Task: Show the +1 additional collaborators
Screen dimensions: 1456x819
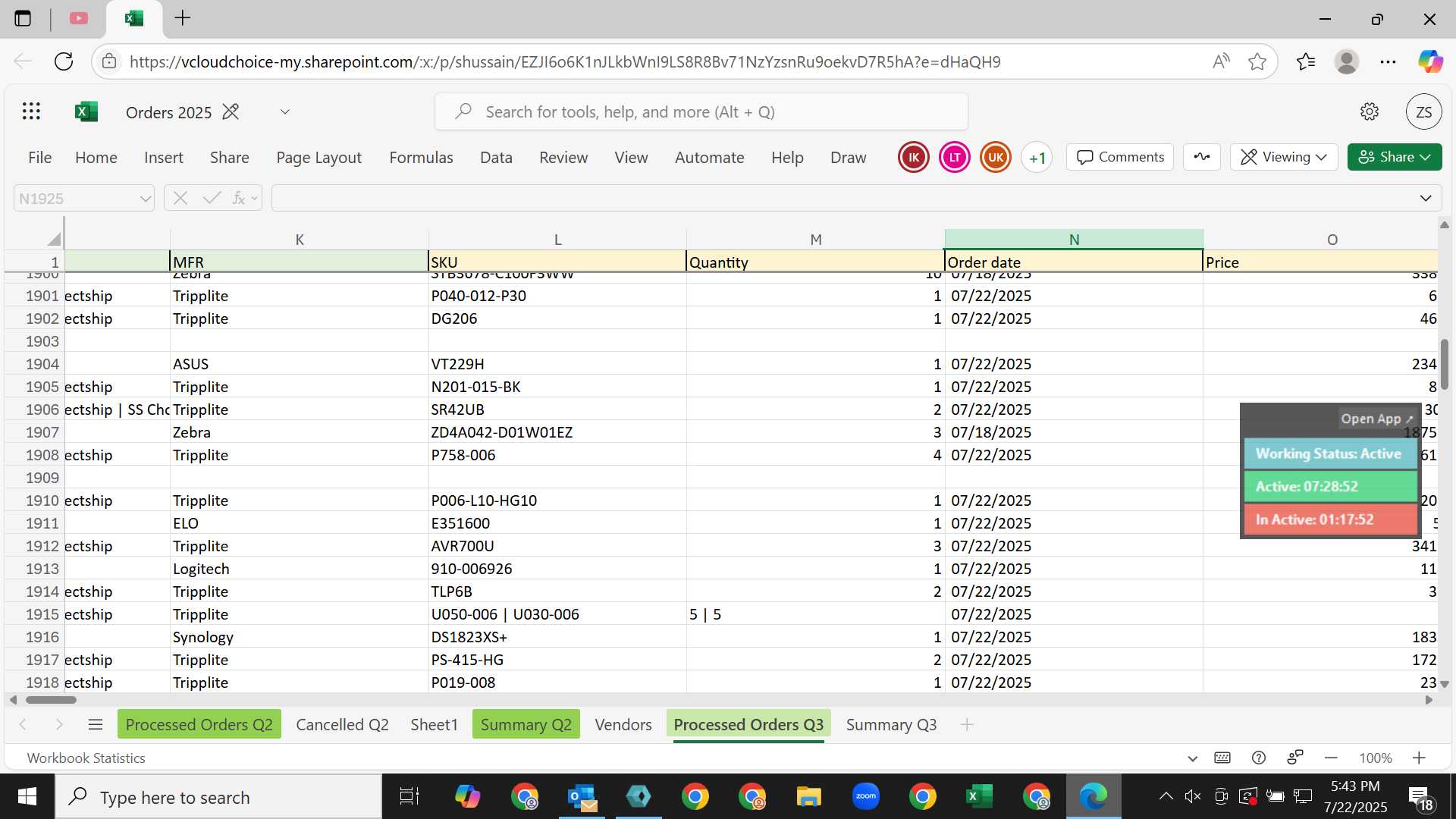Action: point(1037,158)
